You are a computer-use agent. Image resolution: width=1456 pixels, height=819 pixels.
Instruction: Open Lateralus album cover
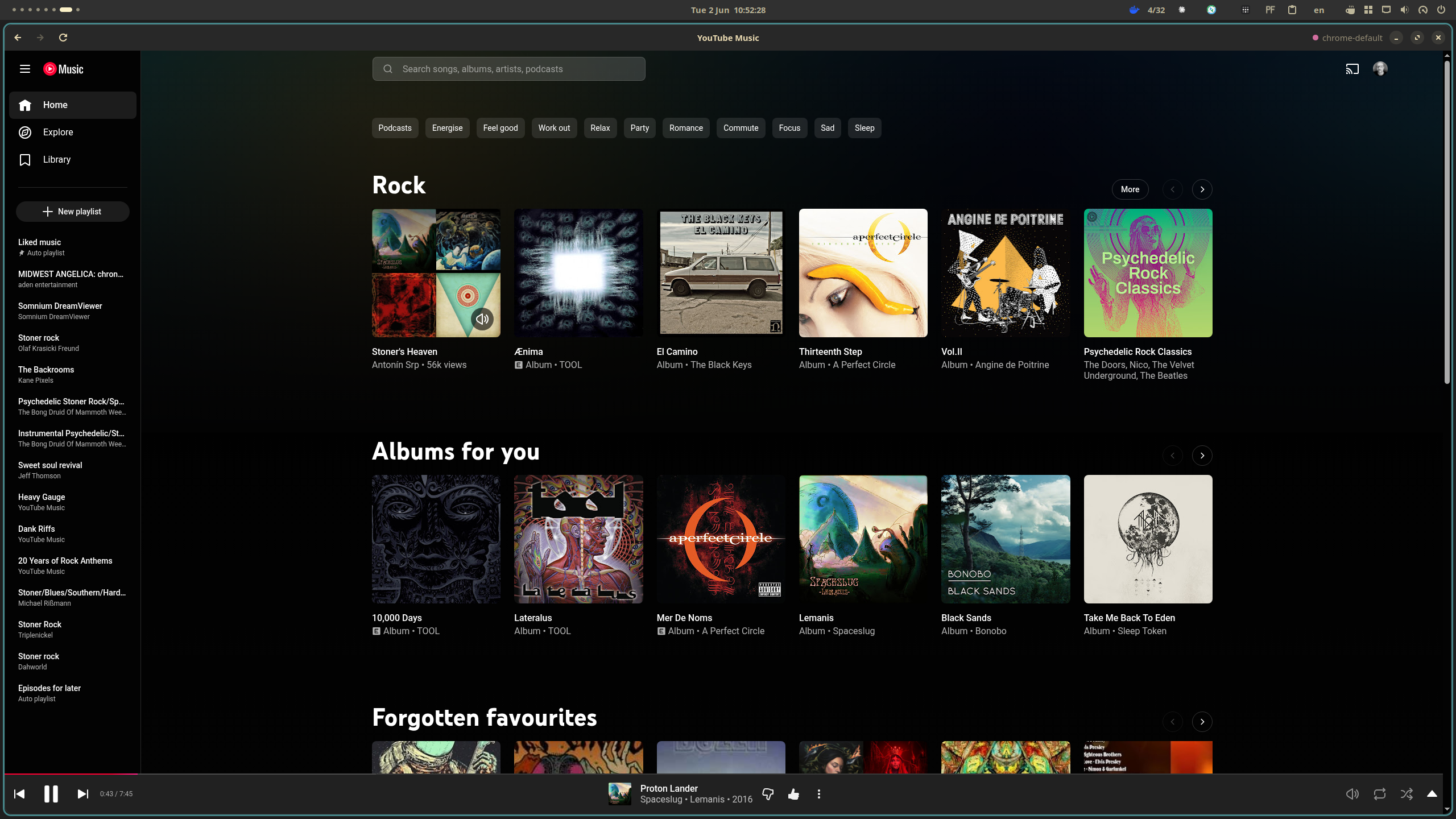click(578, 539)
